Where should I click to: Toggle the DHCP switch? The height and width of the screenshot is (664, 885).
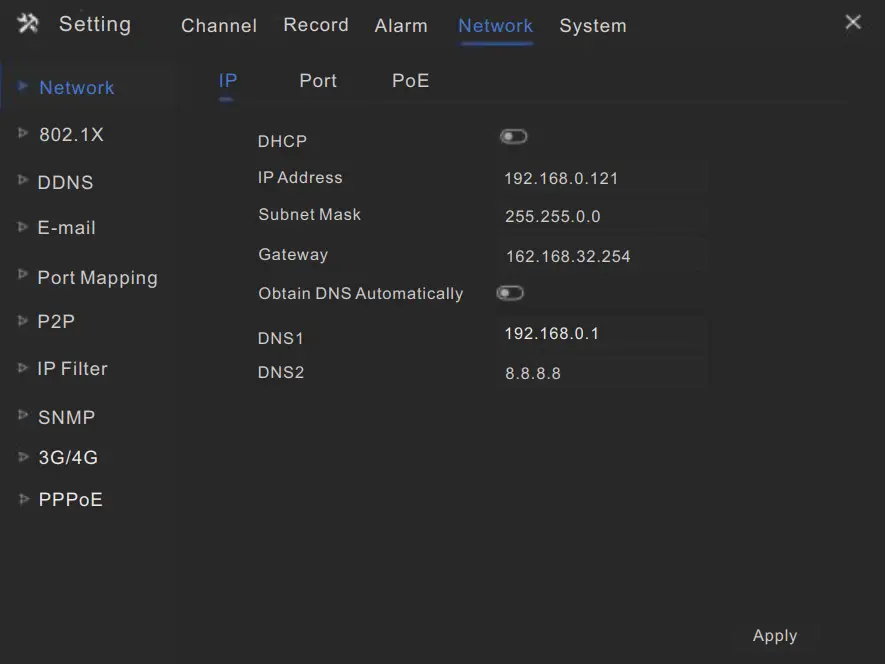click(x=513, y=137)
